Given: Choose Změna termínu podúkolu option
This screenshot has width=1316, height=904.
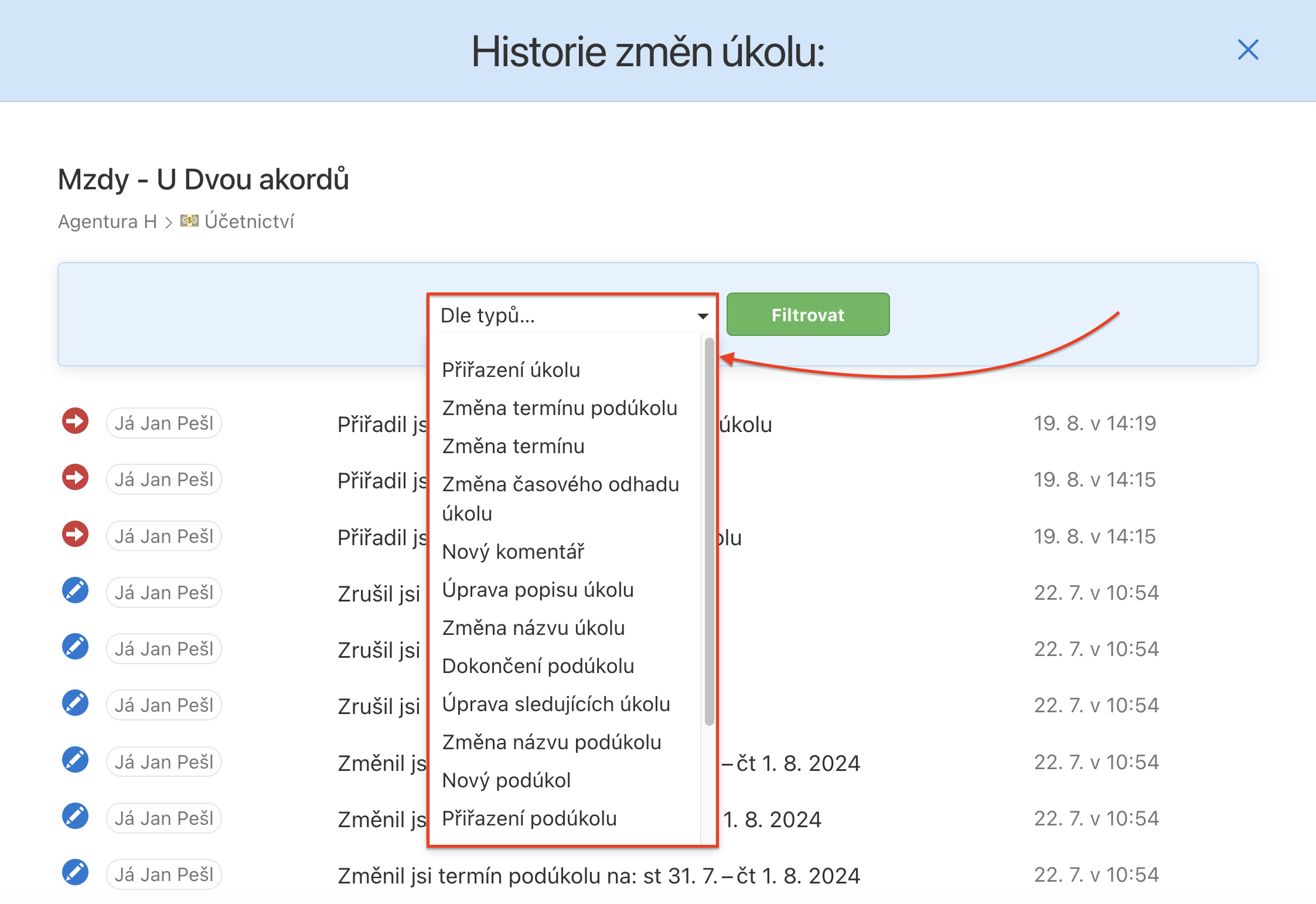Looking at the screenshot, I should [560, 408].
